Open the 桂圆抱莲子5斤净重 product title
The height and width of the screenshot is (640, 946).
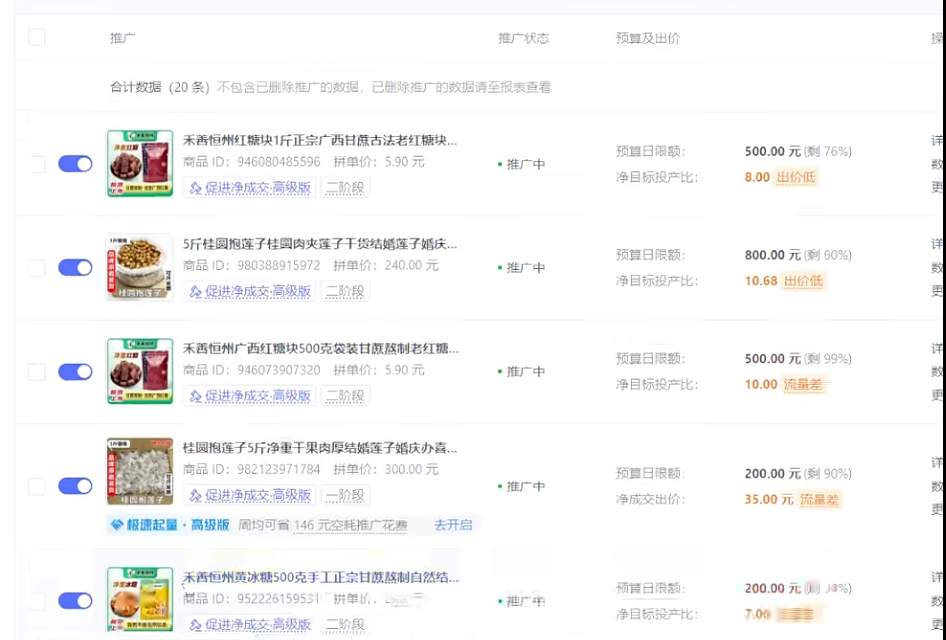click(x=320, y=448)
